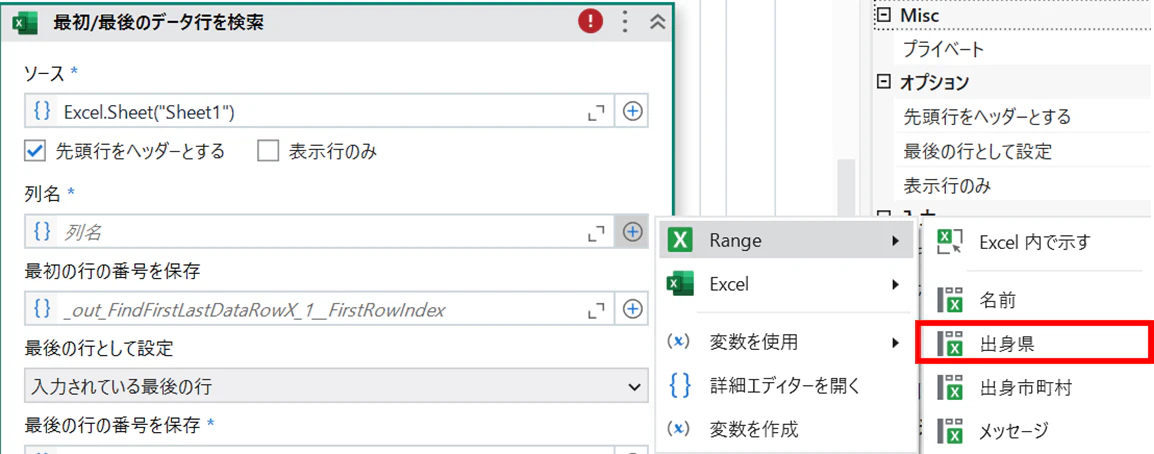1154x454 pixels.
Task: Choose 変数を作成 menu entry
Action: point(785,429)
